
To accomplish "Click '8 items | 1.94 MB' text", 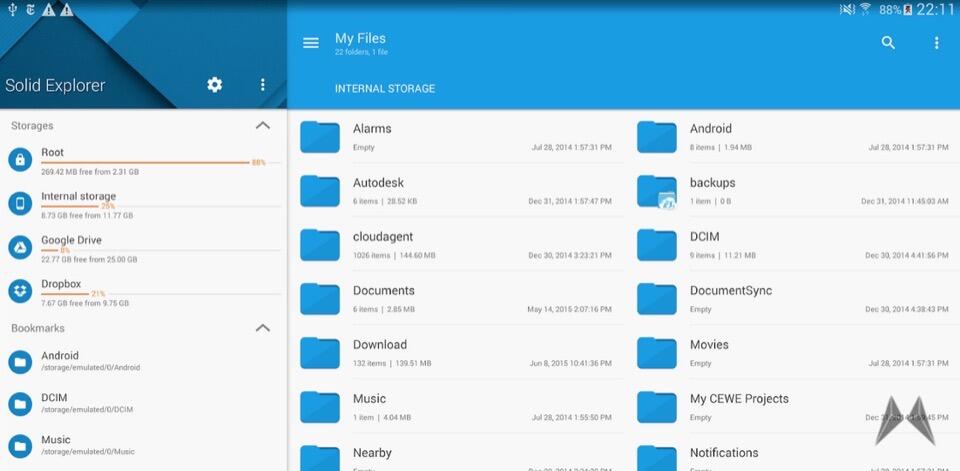I will (x=721, y=148).
